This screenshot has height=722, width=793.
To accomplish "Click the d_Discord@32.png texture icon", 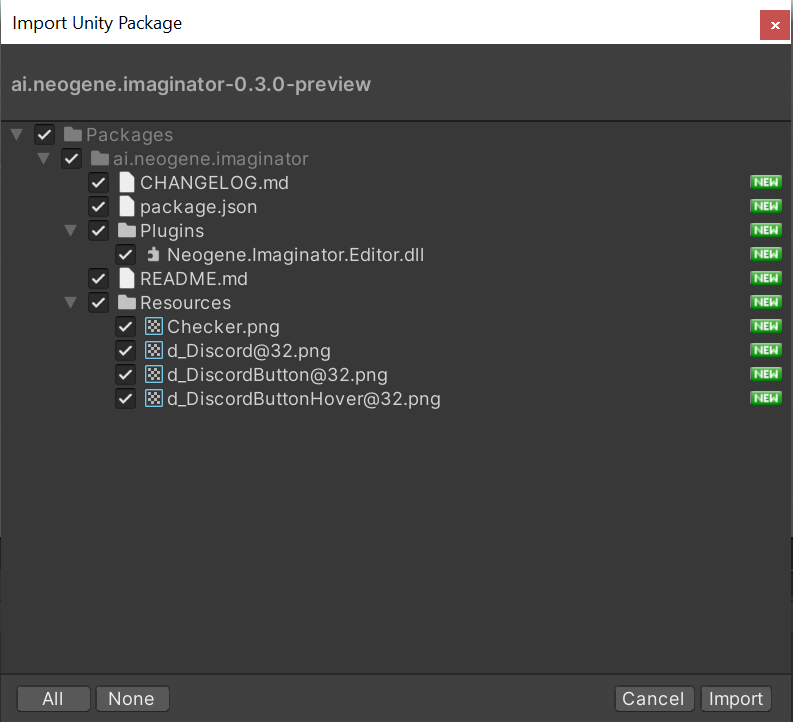I will pyautogui.click(x=154, y=350).
